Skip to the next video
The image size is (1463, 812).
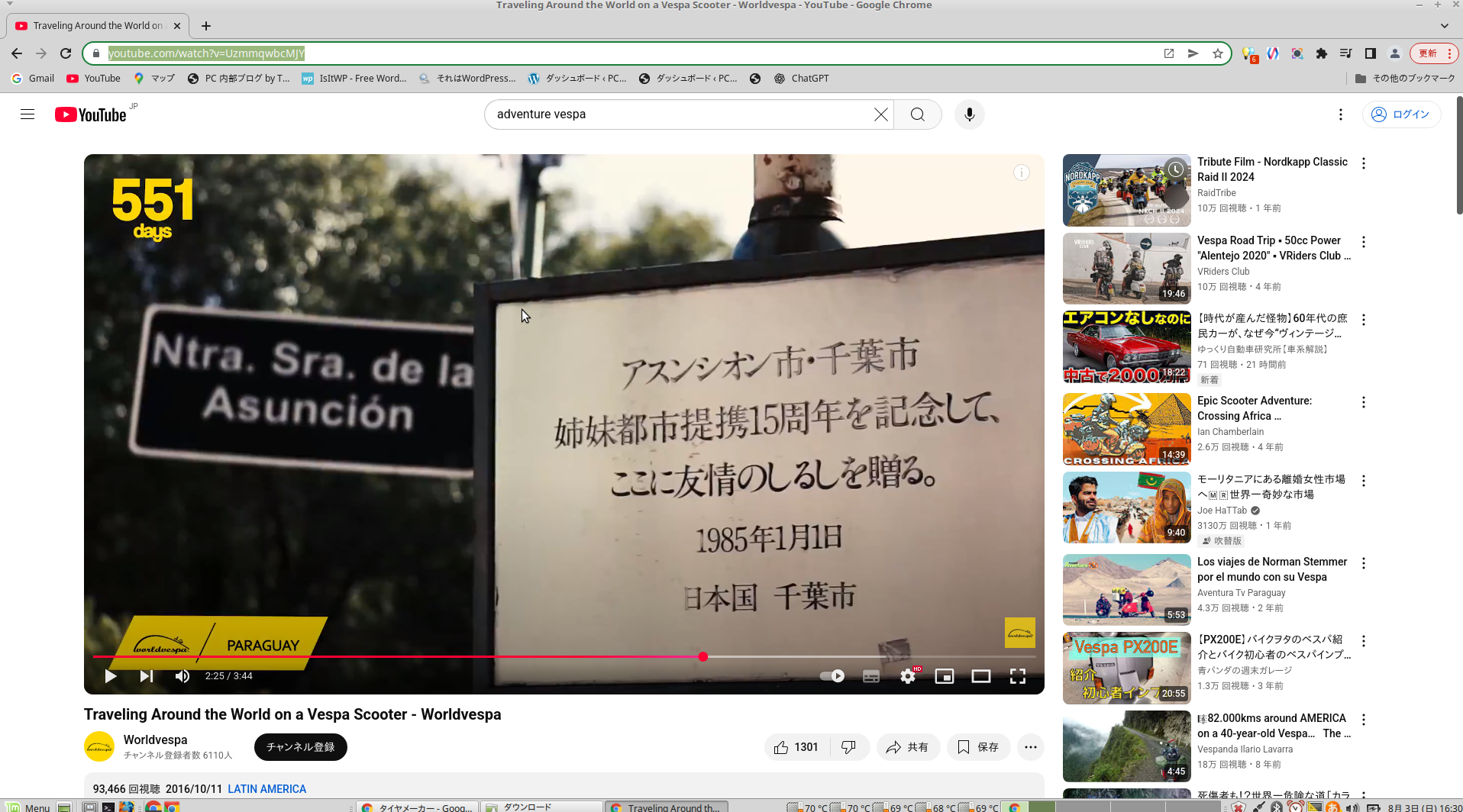tap(146, 676)
